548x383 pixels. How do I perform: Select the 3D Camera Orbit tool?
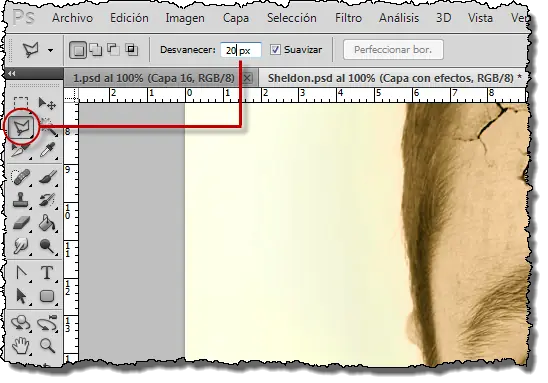pyautogui.click(x=47, y=323)
